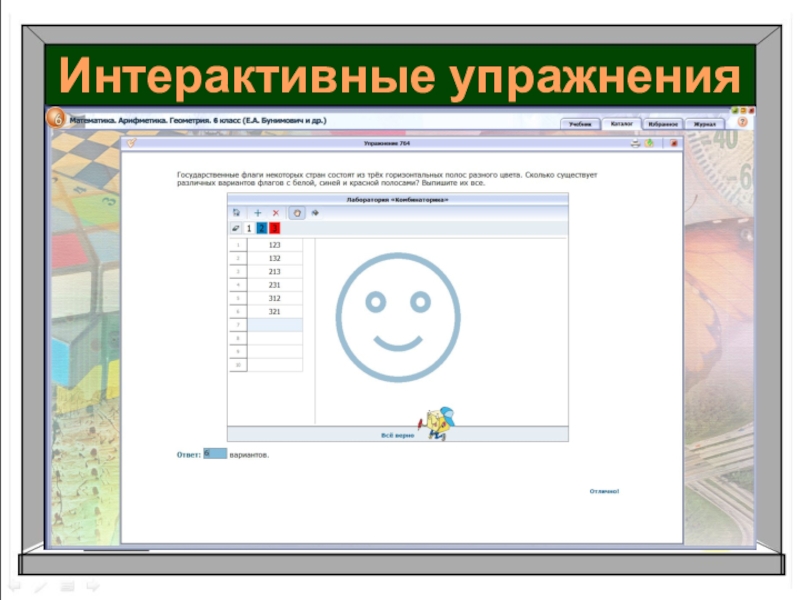Select table cell containing 321
This screenshot has height=600, width=800.
(274, 311)
